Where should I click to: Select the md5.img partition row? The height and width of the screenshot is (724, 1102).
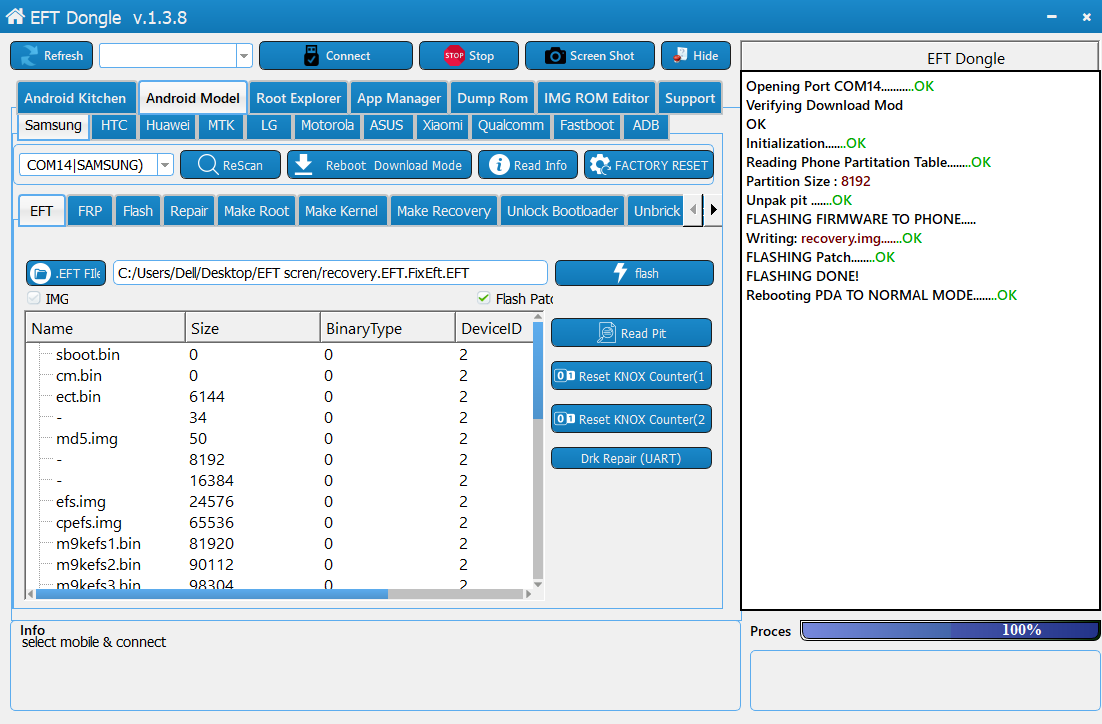coord(280,439)
